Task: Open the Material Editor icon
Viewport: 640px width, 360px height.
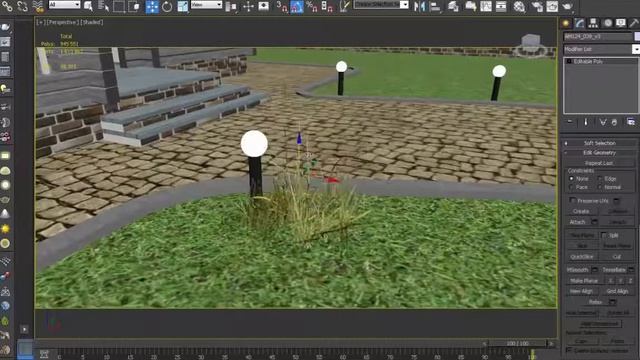Action: [519, 6]
